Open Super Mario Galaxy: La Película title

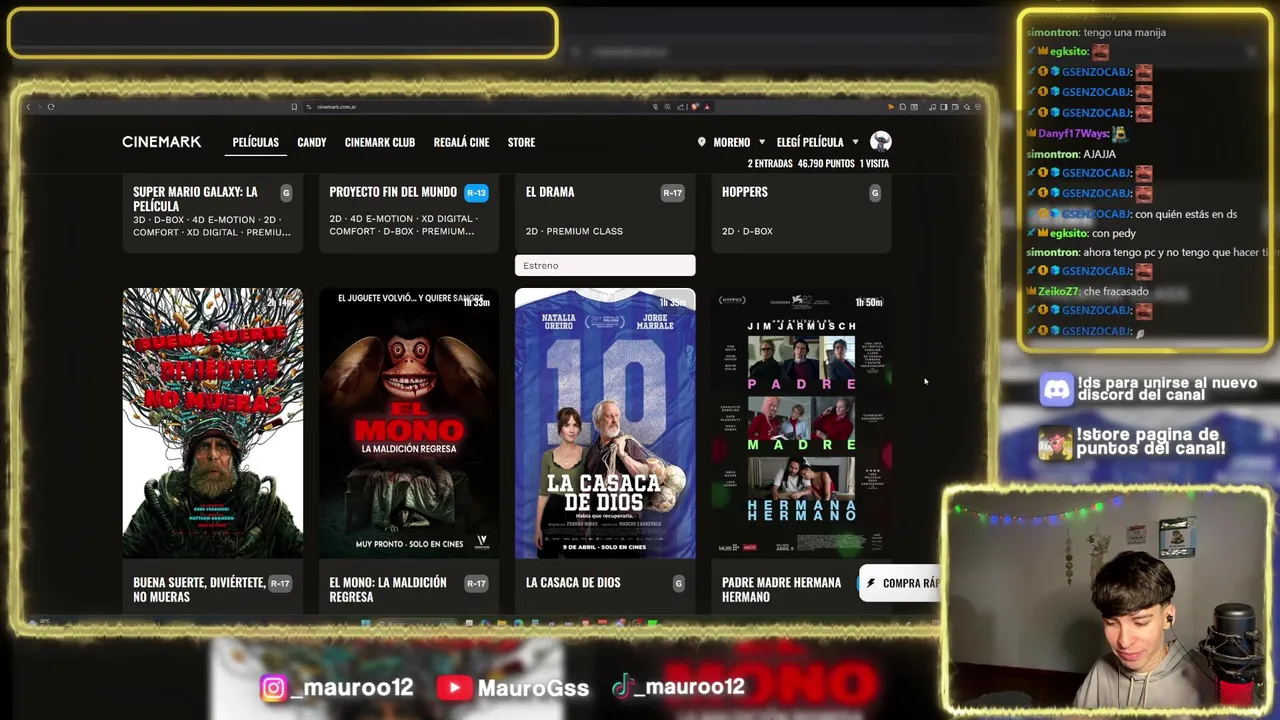coord(195,199)
